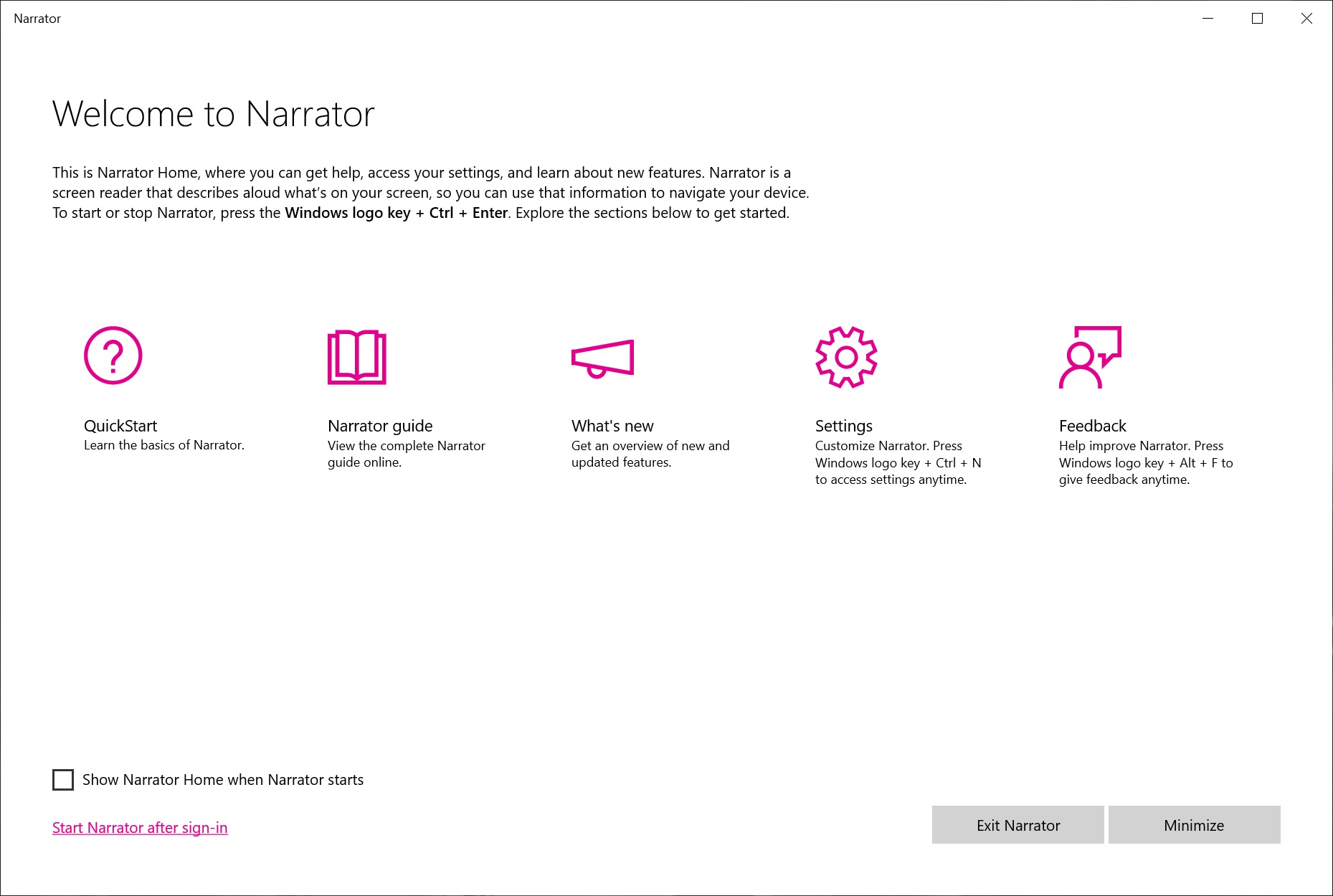
Task: Click the Minimize button beside Exit Narrator
Action: 1195,825
